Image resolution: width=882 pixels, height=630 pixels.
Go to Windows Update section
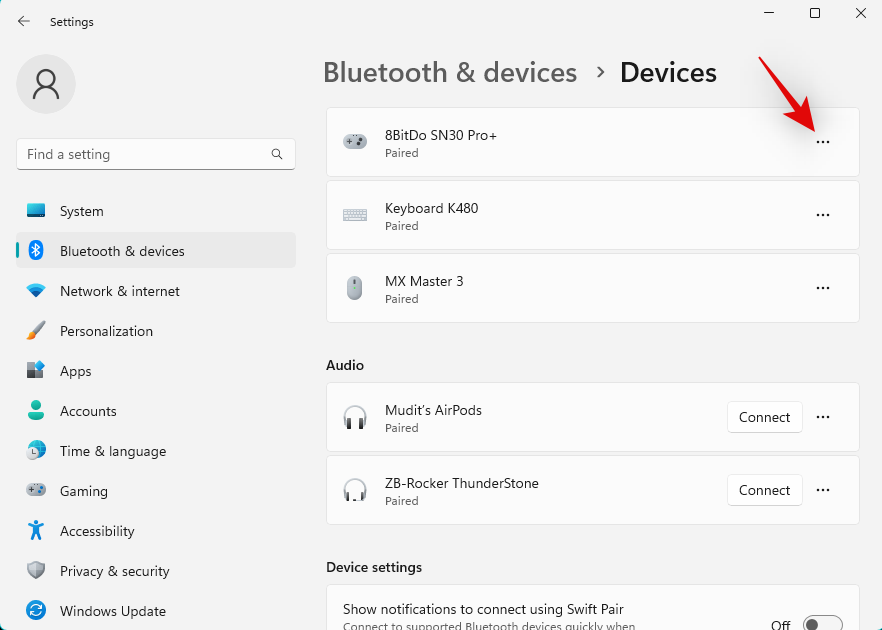[x=113, y=611]
